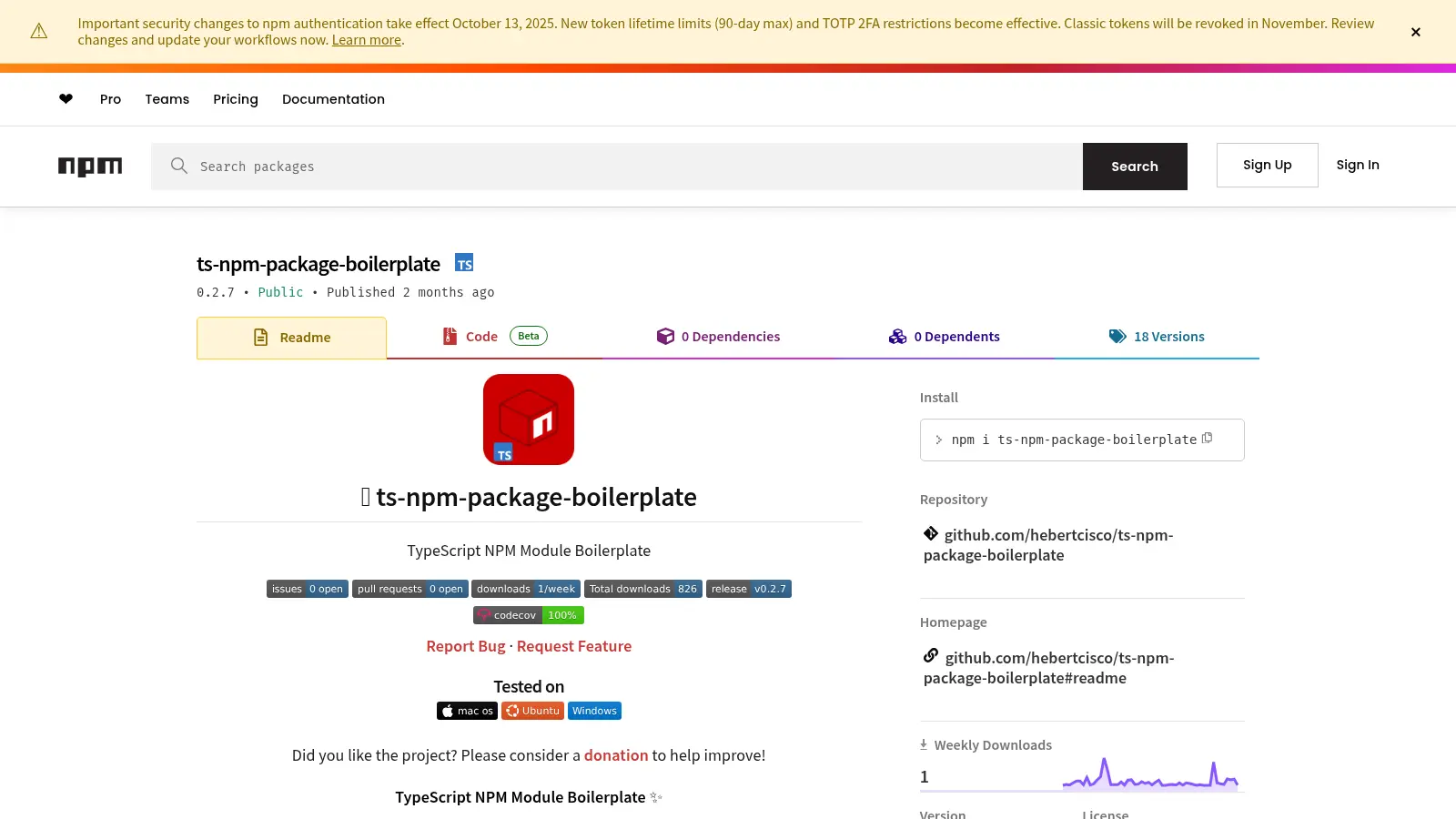Image resolution: width=1456 pixels, height=819 pixels.
Task: Click the Search button
Action: pos(1135,167)
